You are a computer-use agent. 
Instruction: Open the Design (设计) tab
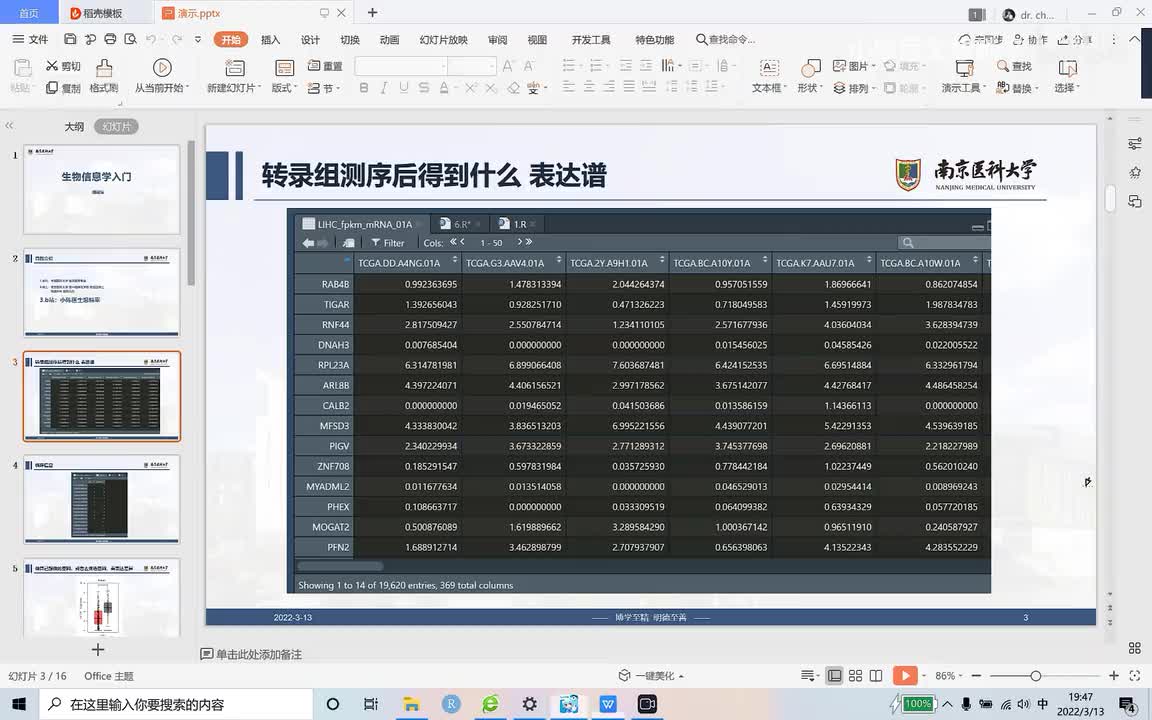[x=310, y=40]
